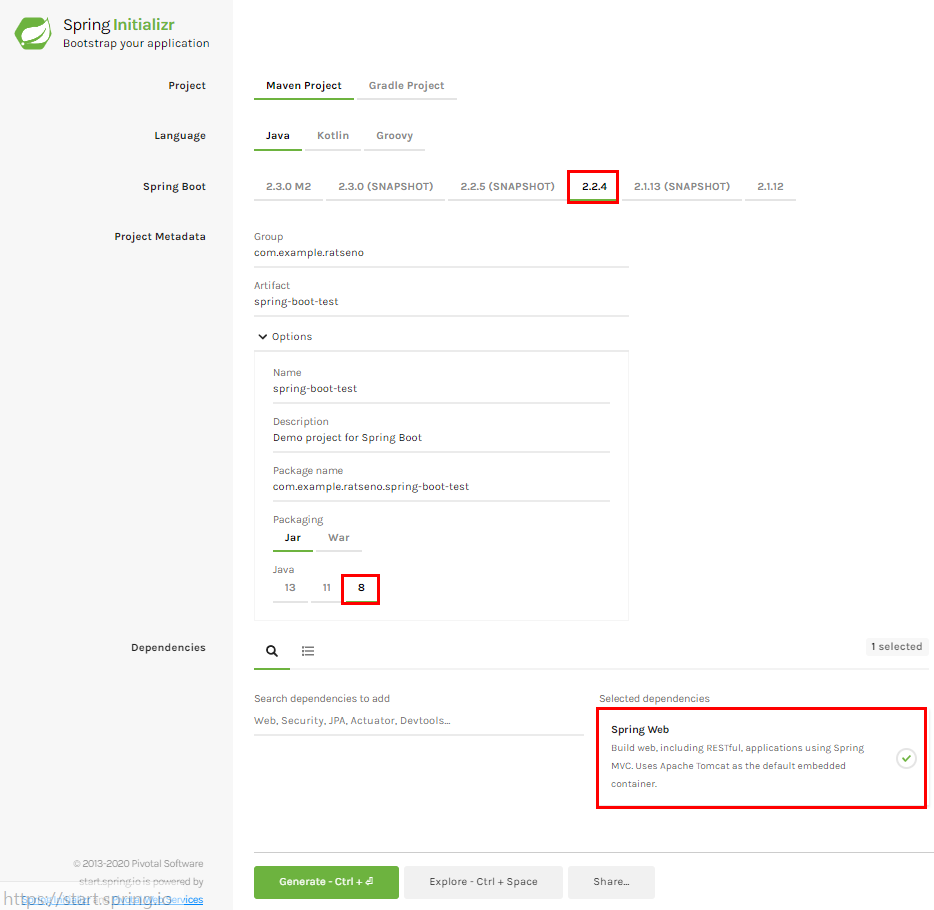Viewport: 934px width, 910px height.
Task: Select Spring Boot 2.3.0 M2
Action: tap(288, 186)
